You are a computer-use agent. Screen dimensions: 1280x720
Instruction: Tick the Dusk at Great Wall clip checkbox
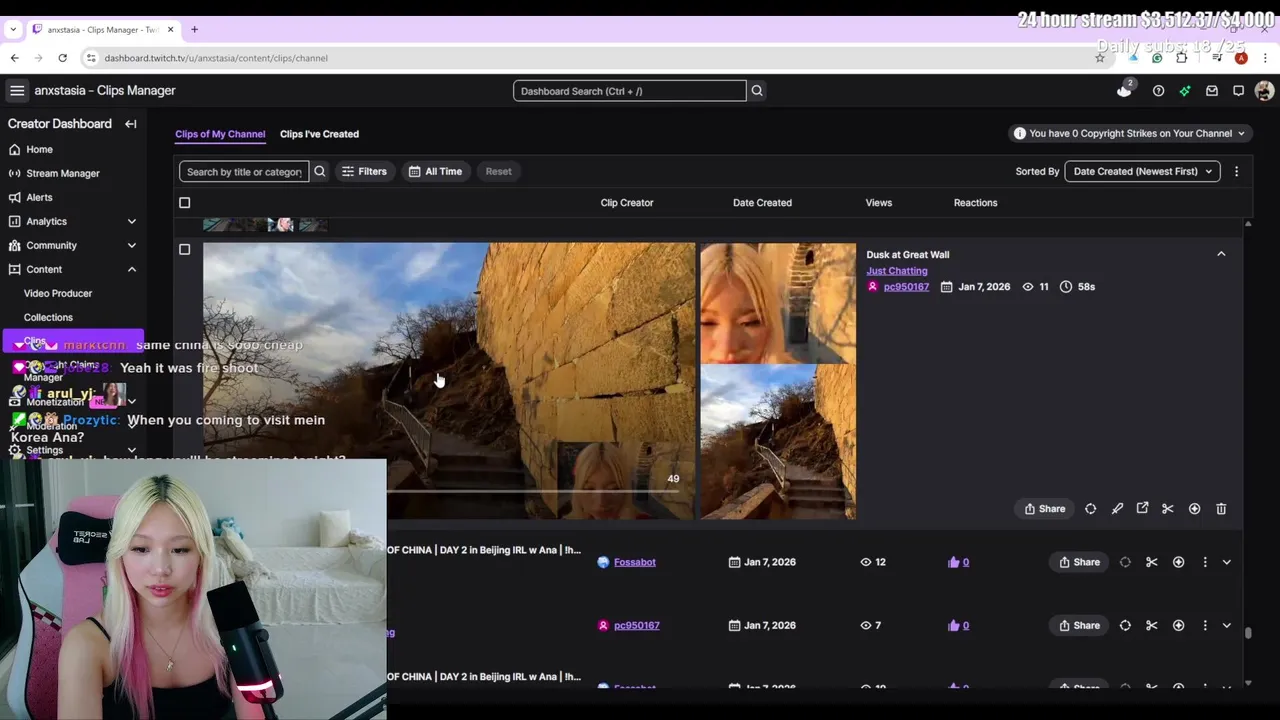pyautogui.click(x=184, y=249)
